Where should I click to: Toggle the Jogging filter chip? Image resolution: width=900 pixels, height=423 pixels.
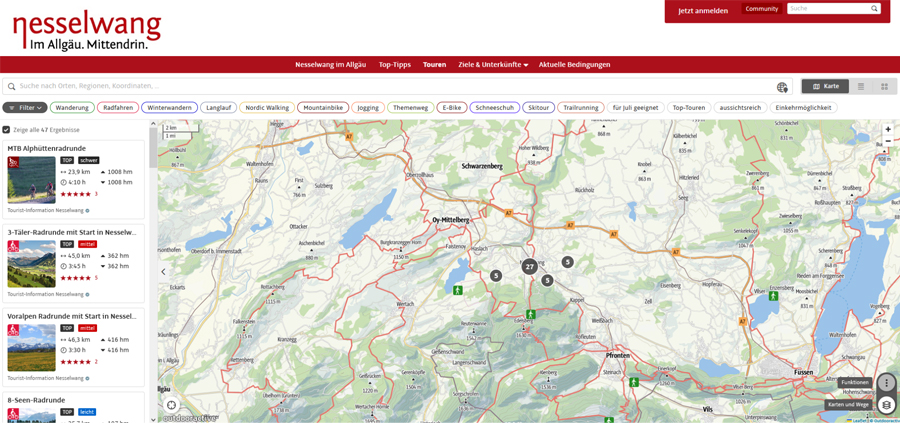click(x=368, y=107)
